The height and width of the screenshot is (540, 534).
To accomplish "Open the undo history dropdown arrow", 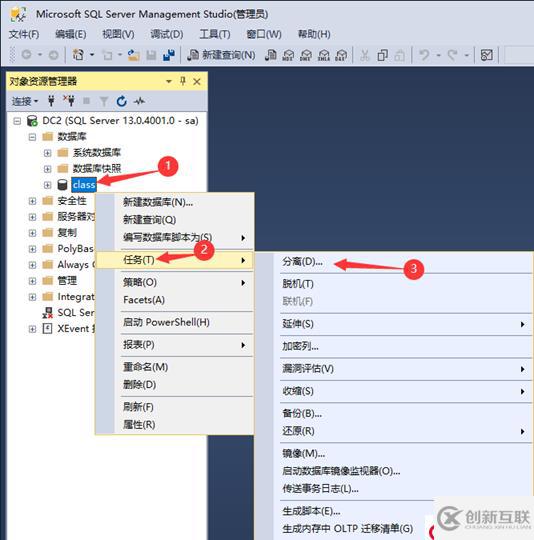I will pos(438,55).
